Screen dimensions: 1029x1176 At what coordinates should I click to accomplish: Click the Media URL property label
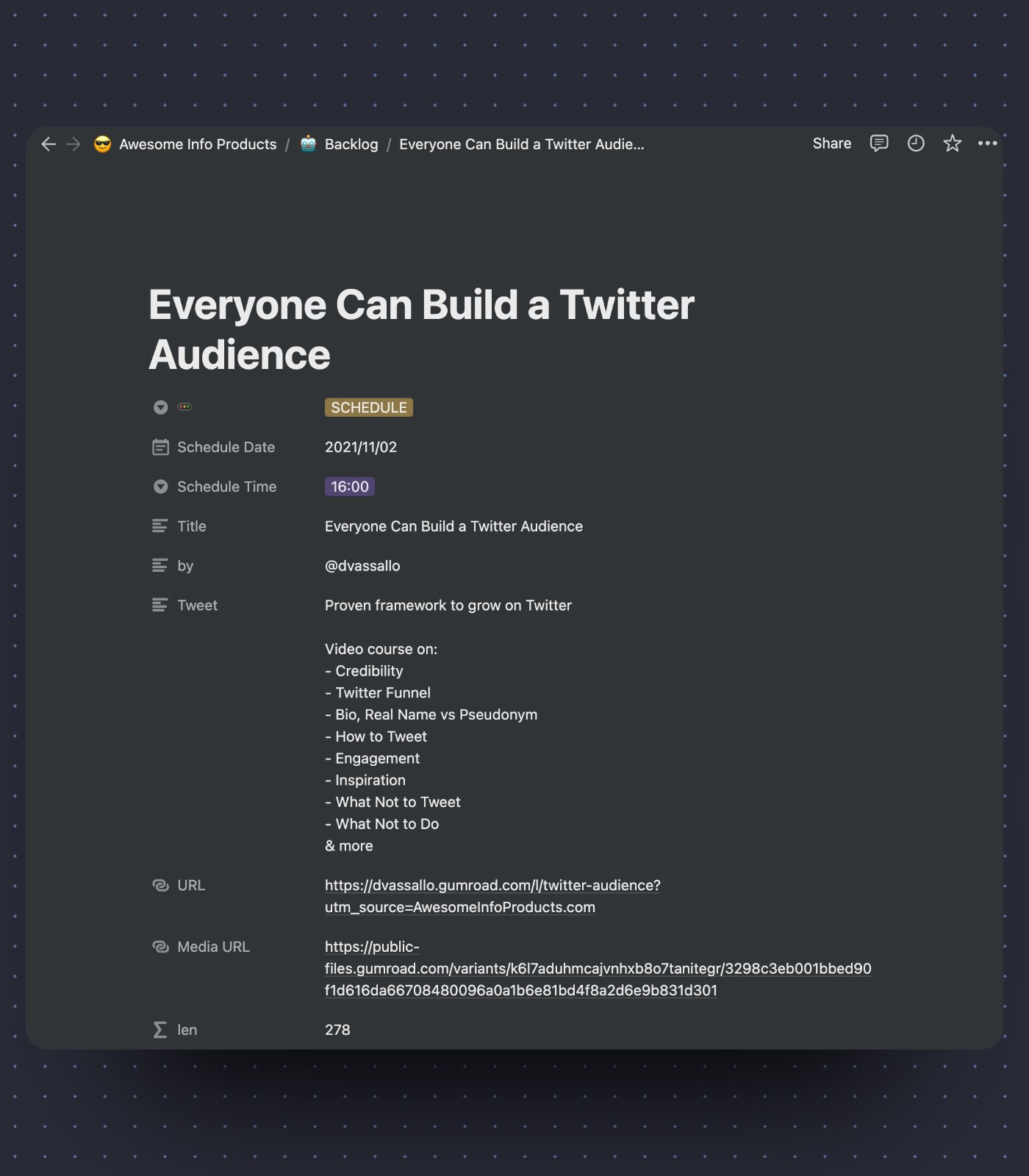213,947
